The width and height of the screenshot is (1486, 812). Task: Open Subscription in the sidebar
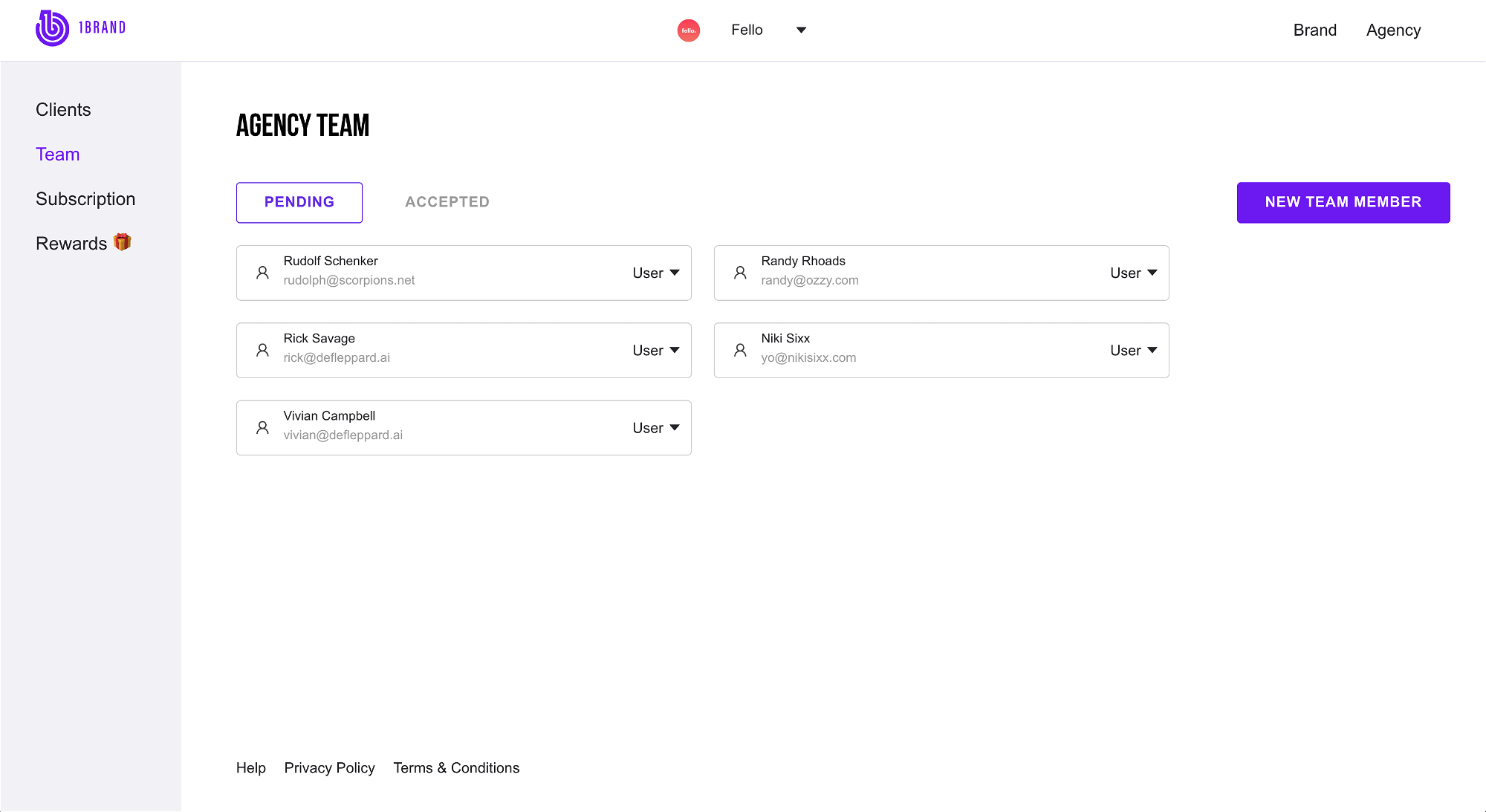coord(85,199)
